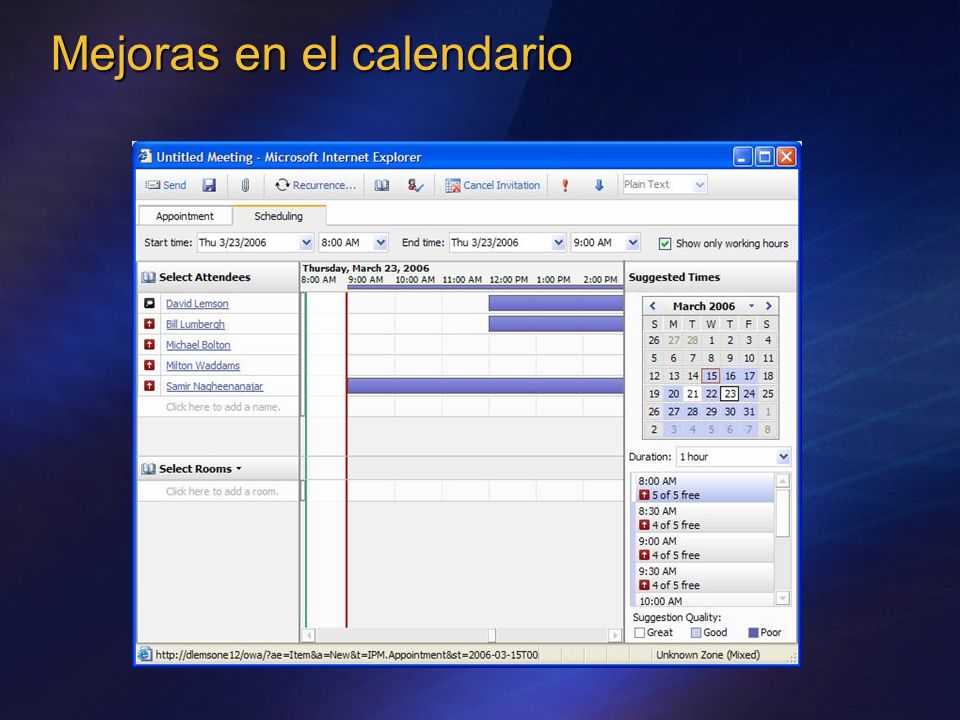The width and height of the screenshot is (960, 720).
Task: Open the Duration 1 hour dropdown
Action: [782, 457]
